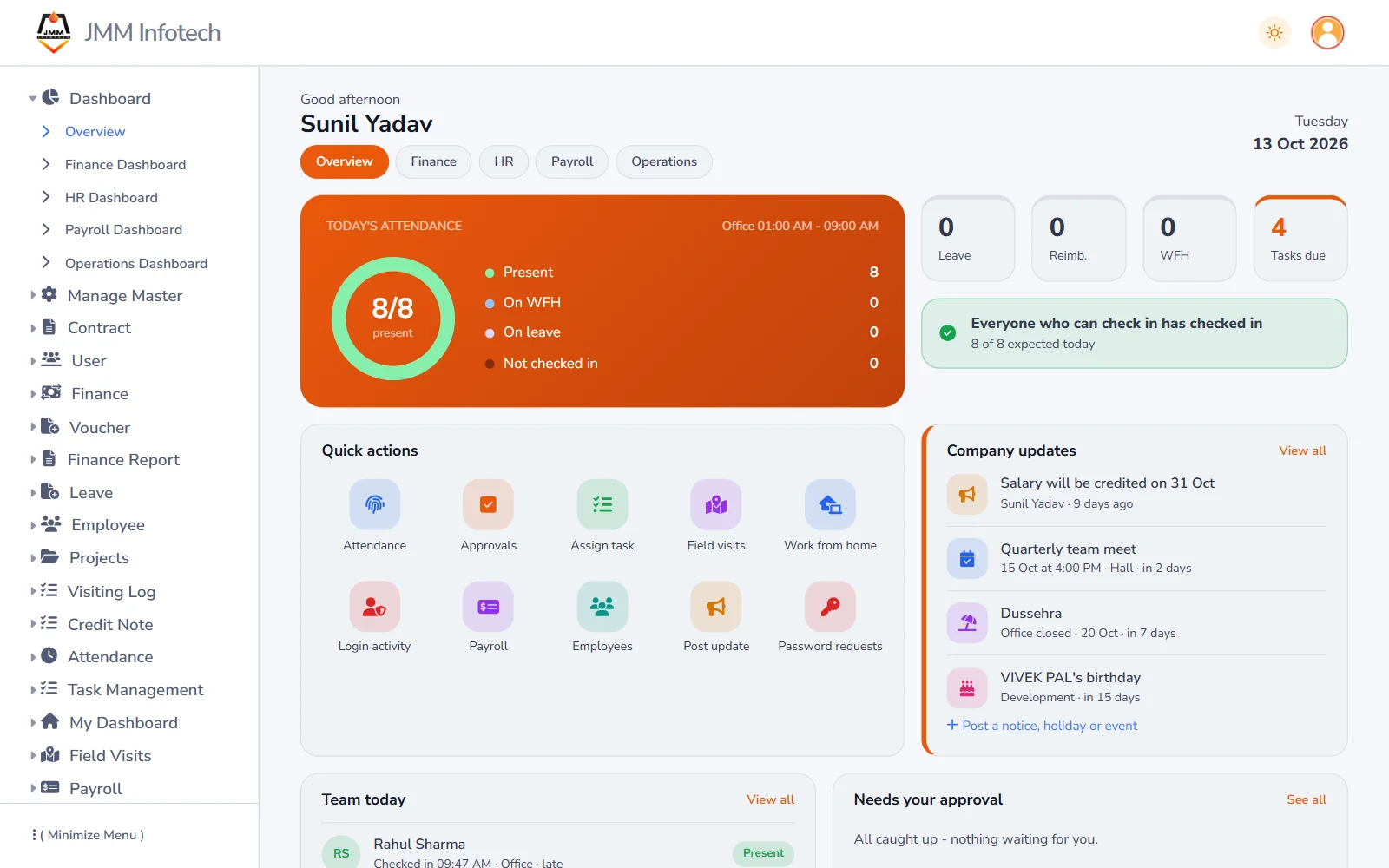Open the Employees quick action icon
Viewport: 1389px width, 868px height.
pos(602,607)
